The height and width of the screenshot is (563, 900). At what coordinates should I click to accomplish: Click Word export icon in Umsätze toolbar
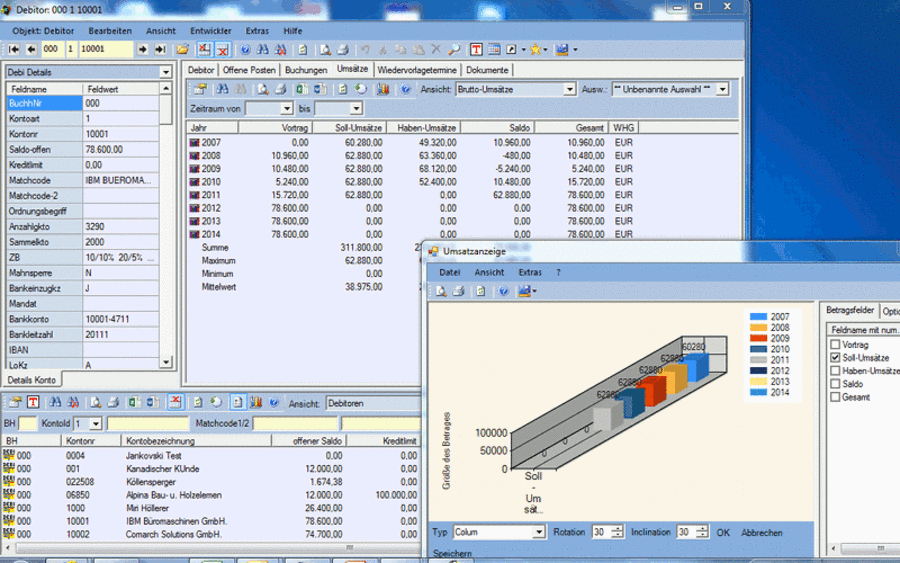coord(320,90)
